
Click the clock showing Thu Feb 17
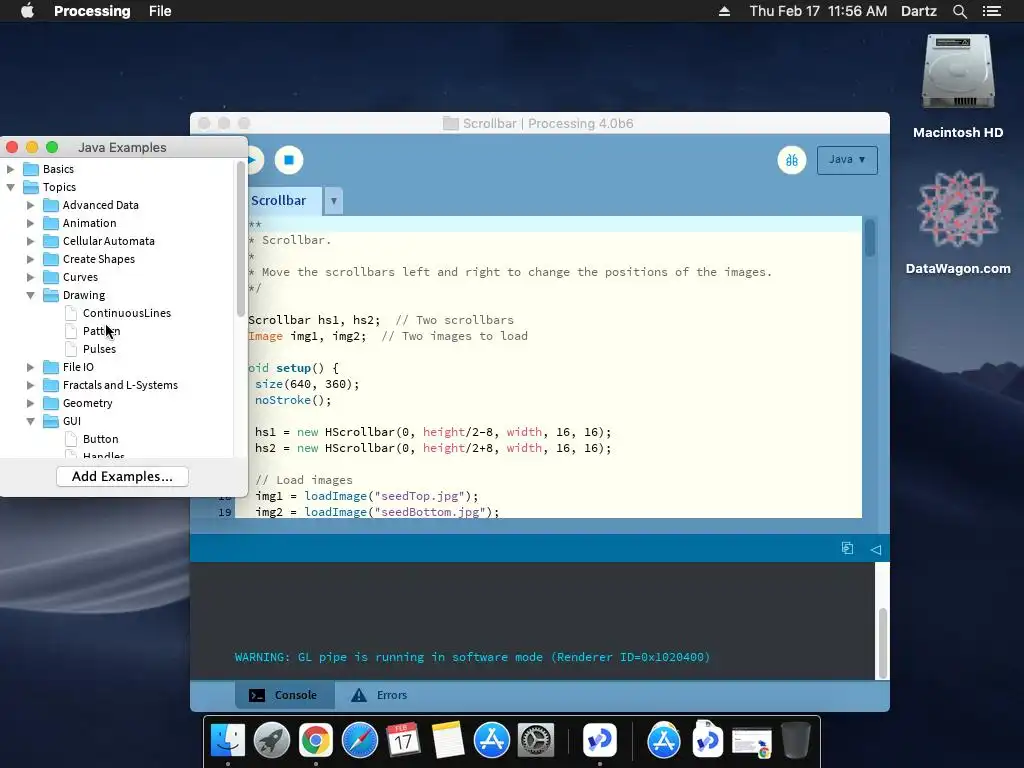click(818, 11)
